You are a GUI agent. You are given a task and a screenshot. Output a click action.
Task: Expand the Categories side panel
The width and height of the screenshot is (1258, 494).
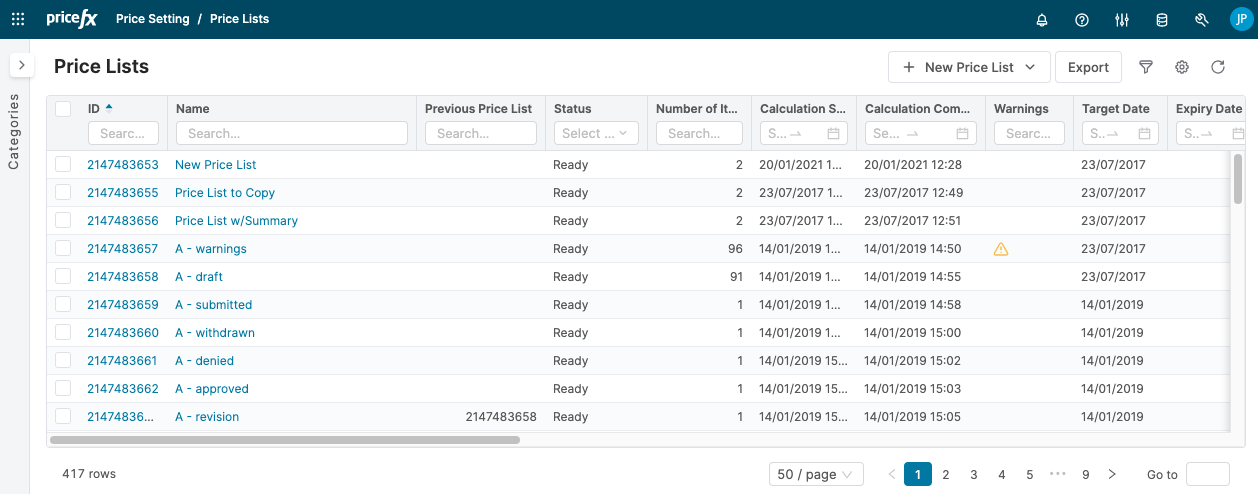tap(21, 64)
